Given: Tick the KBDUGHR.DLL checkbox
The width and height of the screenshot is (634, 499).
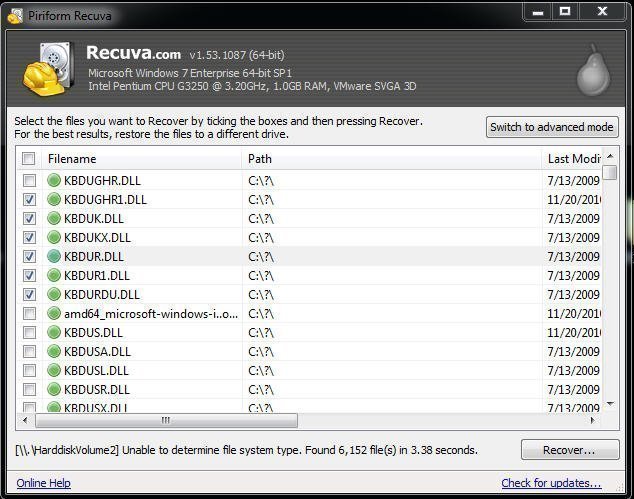Looking at the screenshot, I should [x=29, y=180].
